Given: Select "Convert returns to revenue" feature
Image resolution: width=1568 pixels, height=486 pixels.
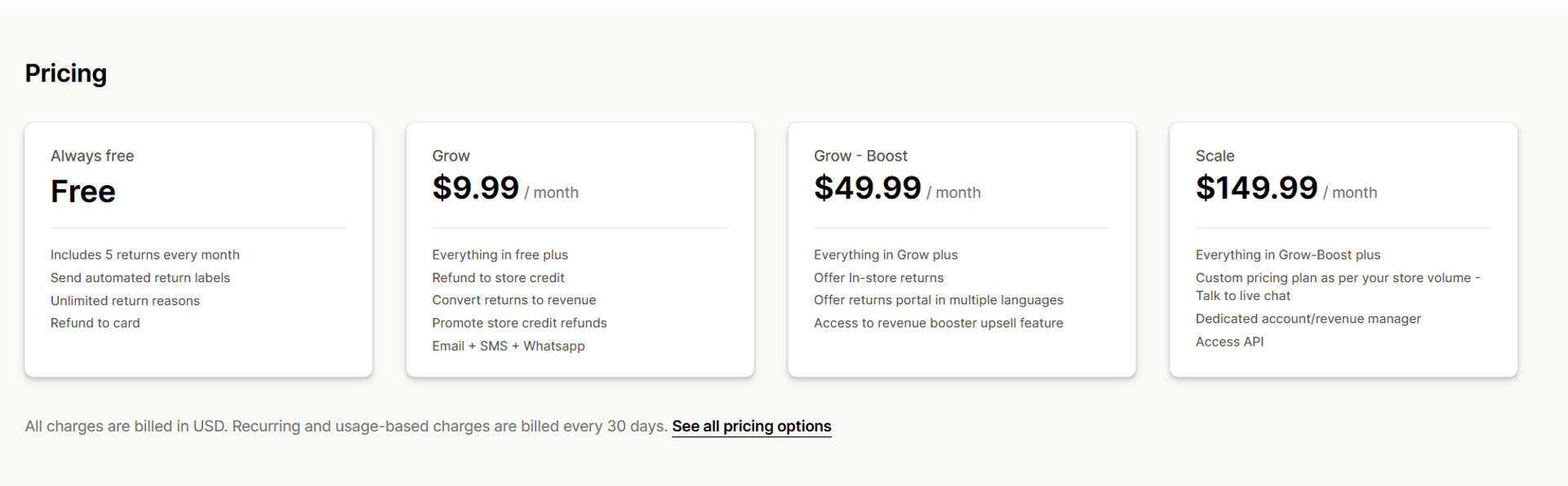Looking at the screenshot, I should (514, 300).
